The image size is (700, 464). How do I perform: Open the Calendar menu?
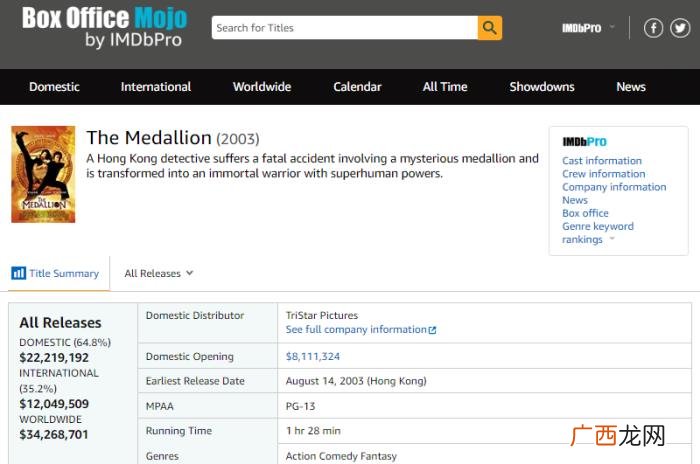click(x=357, y=87)
